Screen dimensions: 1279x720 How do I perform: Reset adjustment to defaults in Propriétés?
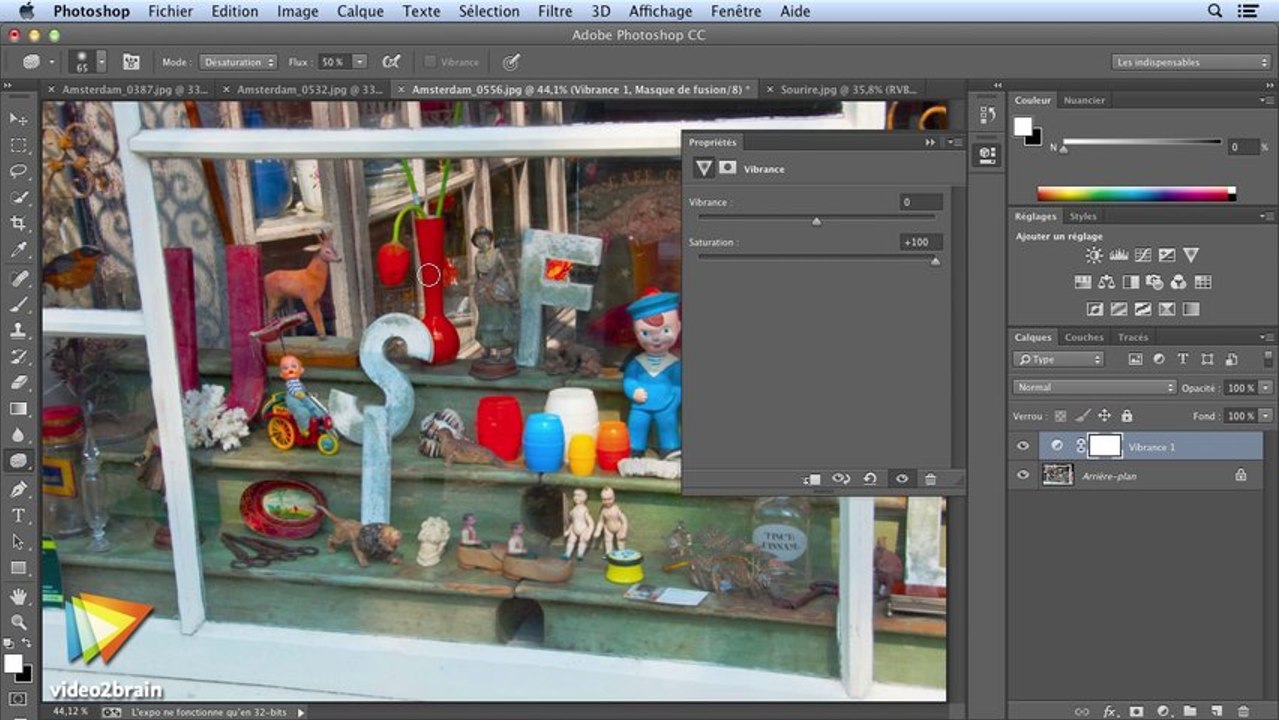(870, 480)
